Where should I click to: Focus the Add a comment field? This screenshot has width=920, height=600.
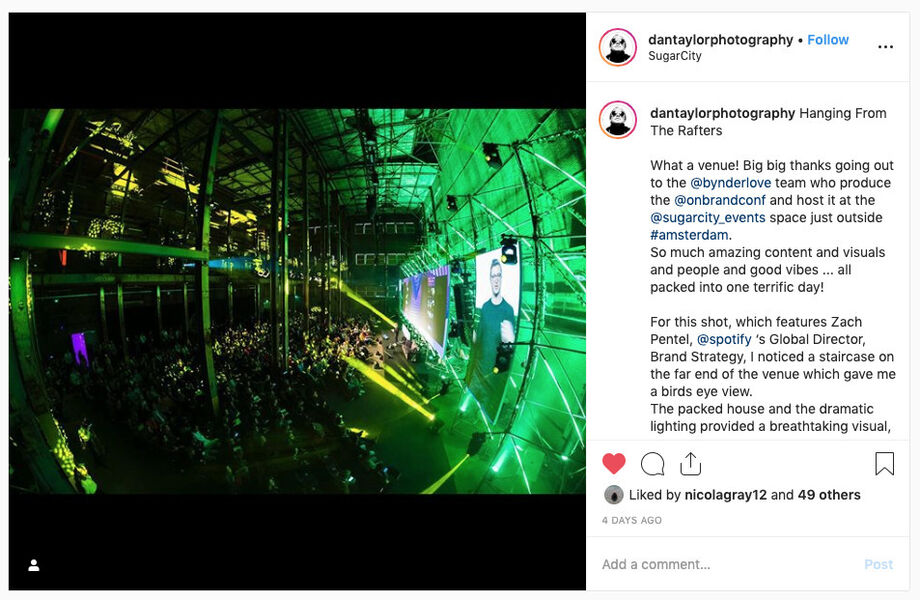pos(728,564)
